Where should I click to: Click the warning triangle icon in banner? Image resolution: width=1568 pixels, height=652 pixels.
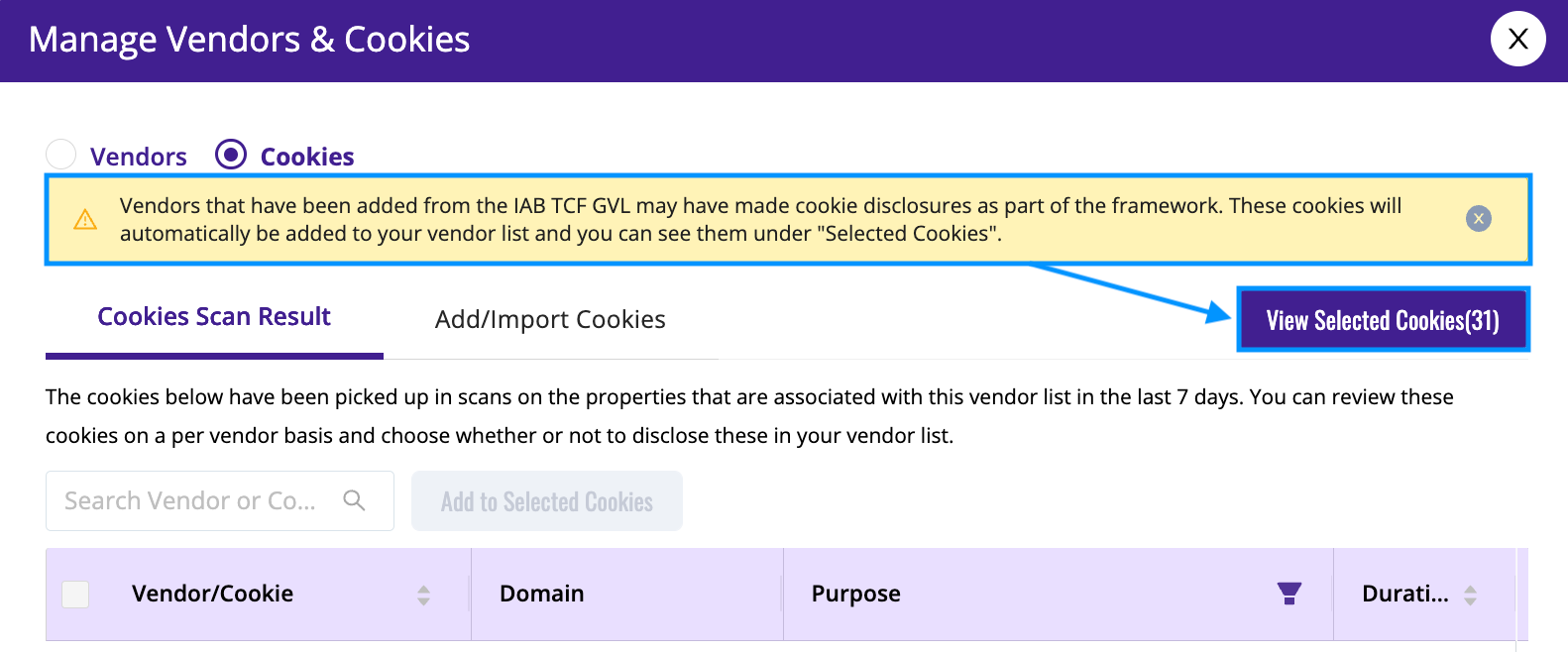coord(86,219)
